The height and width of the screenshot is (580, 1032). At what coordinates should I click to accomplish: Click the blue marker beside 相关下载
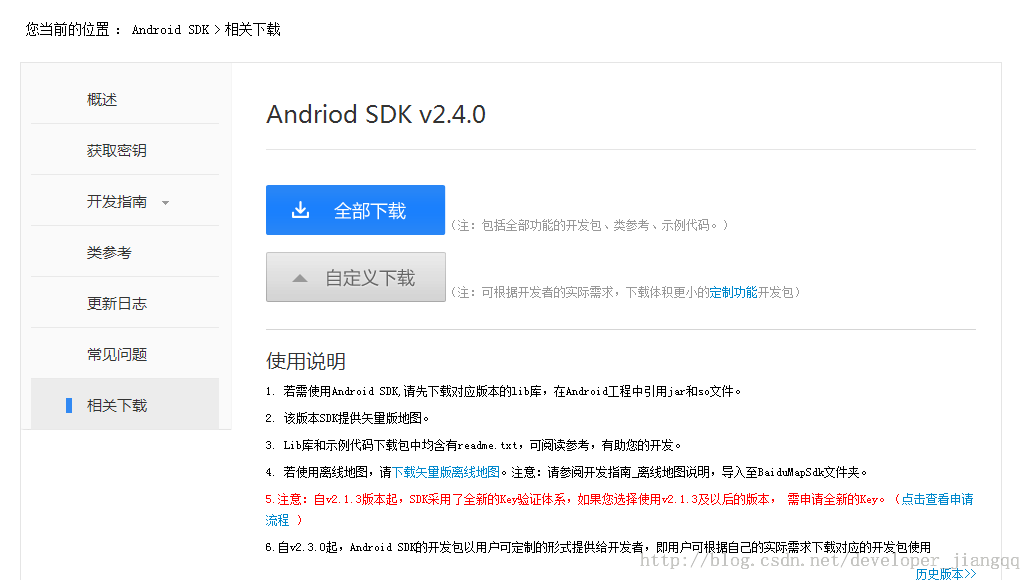point(69,405)
